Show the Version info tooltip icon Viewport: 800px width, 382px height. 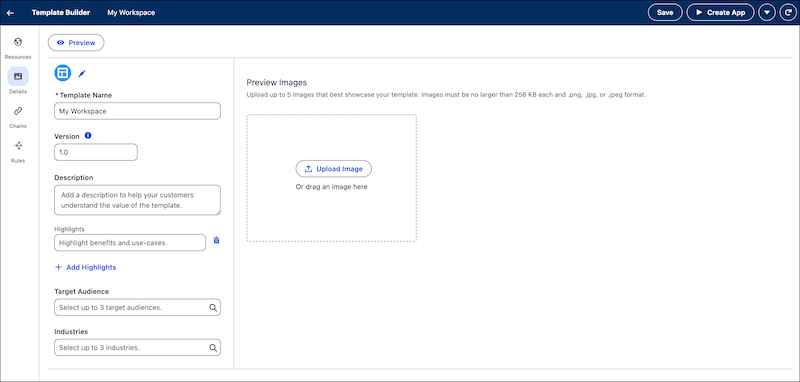point(88,136)
